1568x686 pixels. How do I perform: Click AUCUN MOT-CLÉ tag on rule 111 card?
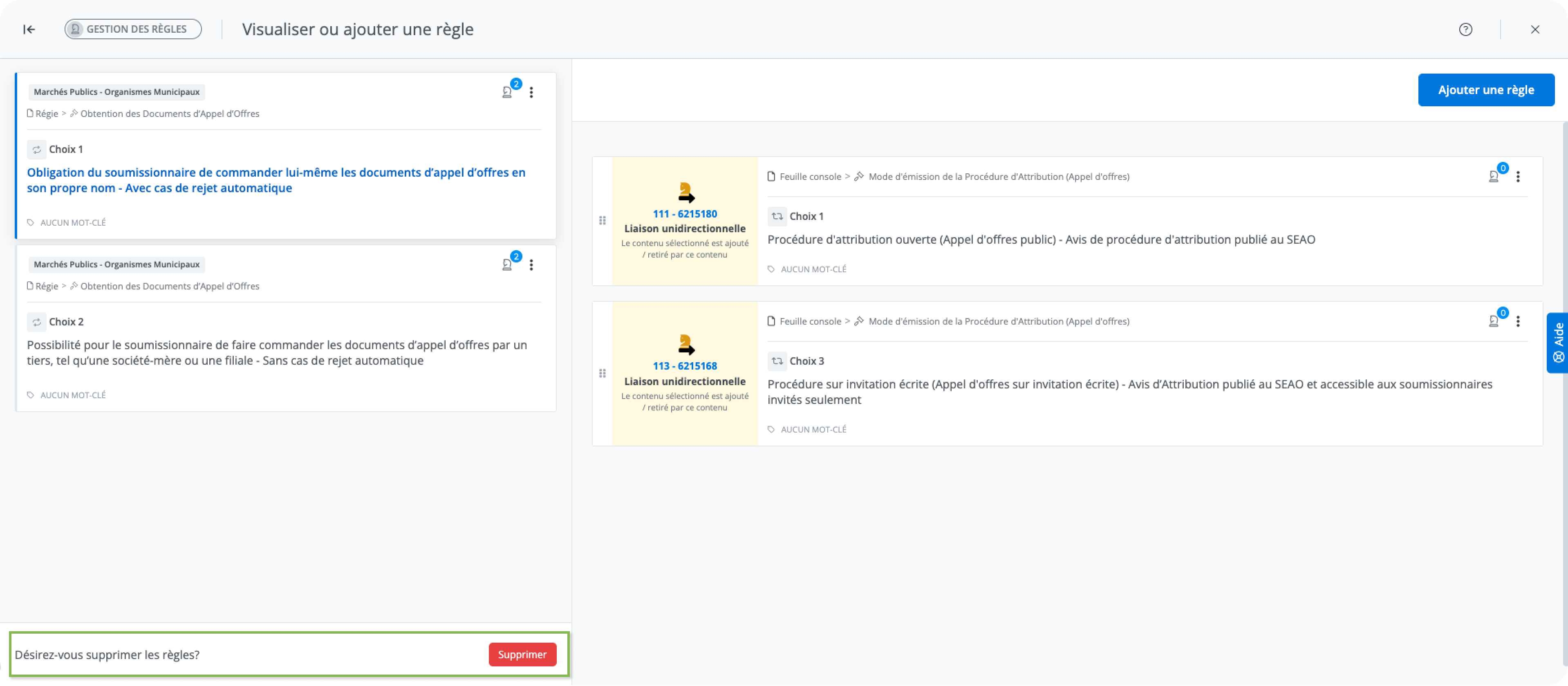(x=807, y=269)
